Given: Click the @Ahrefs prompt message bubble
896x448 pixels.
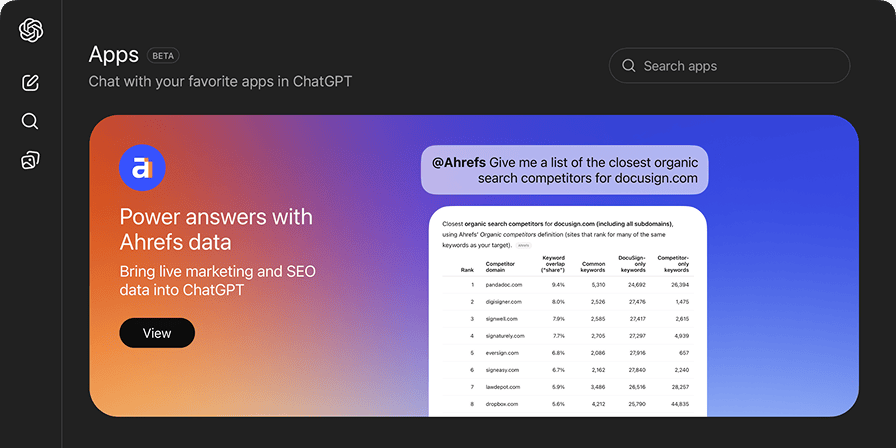Looking at the screenshot, I should (565, 170).
